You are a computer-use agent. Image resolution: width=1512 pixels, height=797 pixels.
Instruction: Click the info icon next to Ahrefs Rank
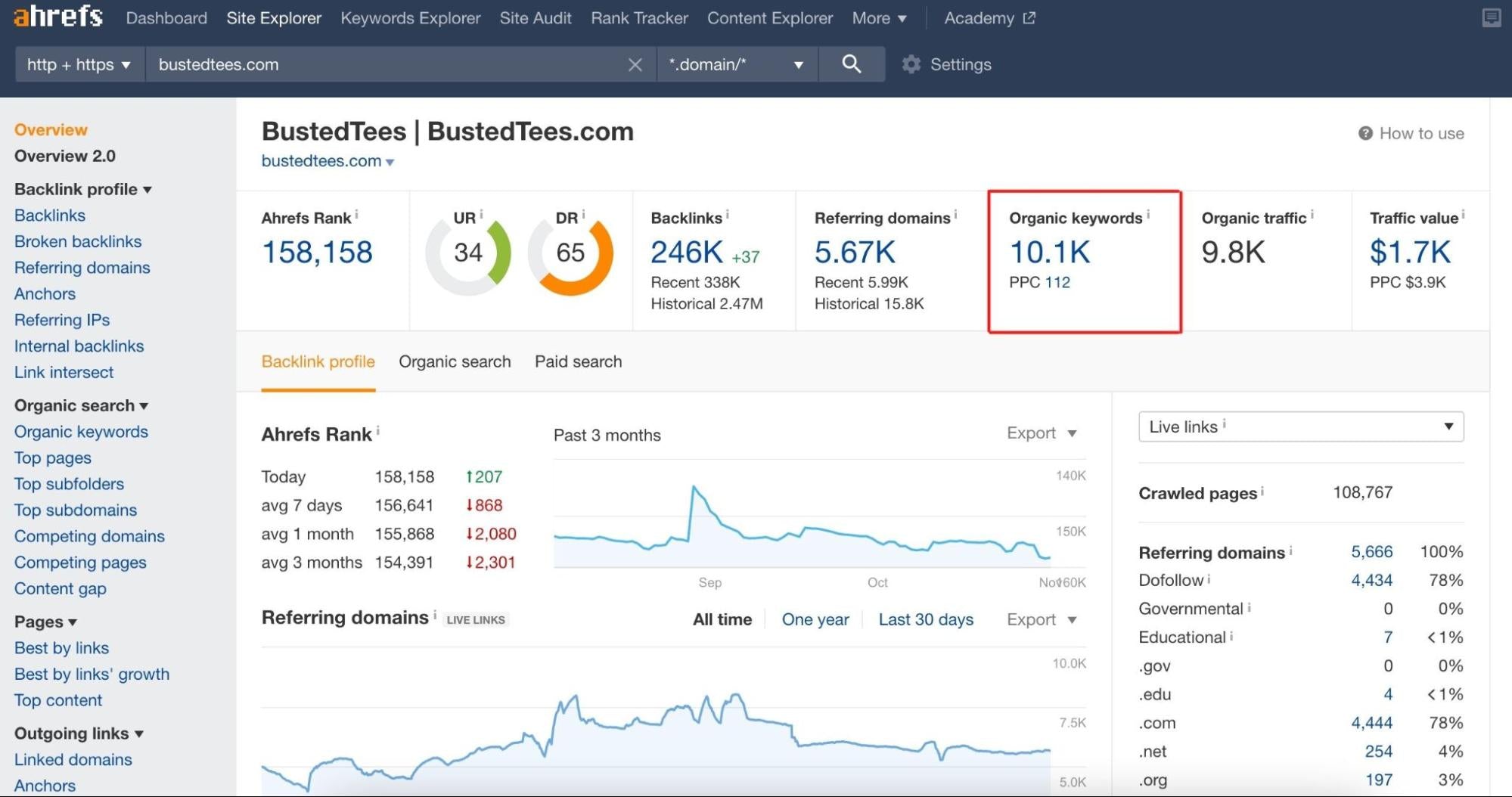click(358, 214)
